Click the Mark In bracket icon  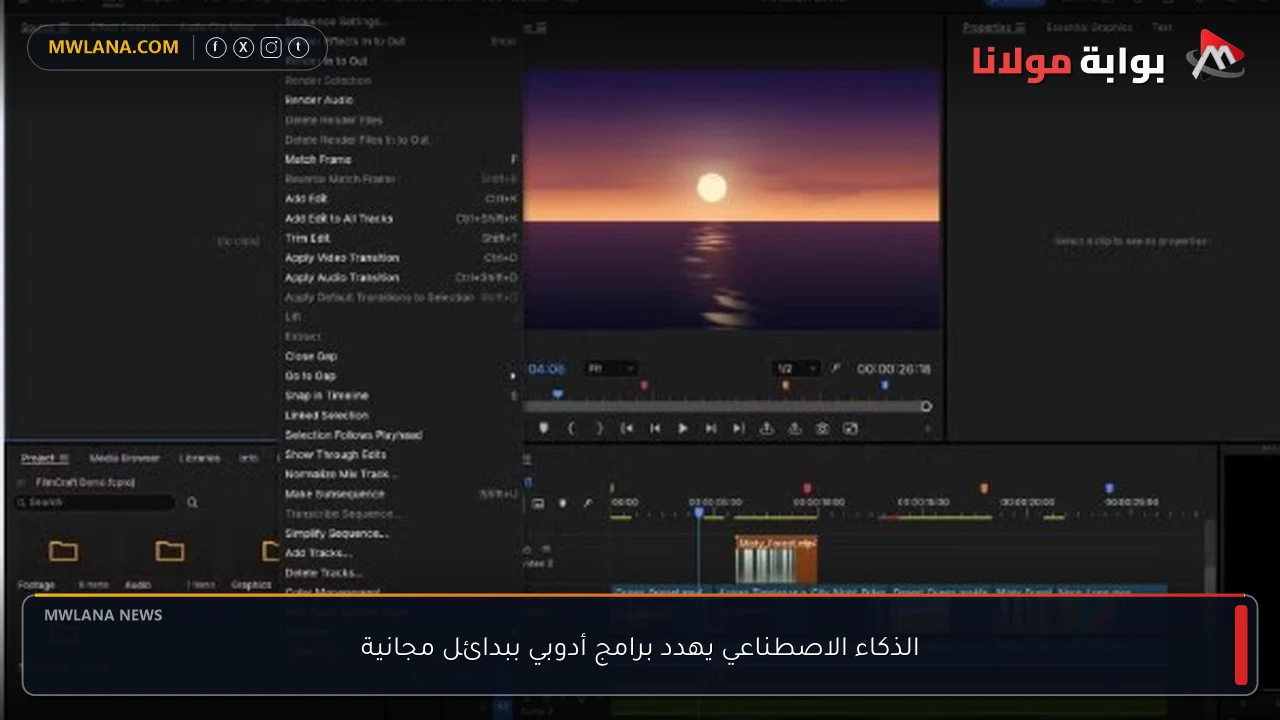click(x=572, y=428)
